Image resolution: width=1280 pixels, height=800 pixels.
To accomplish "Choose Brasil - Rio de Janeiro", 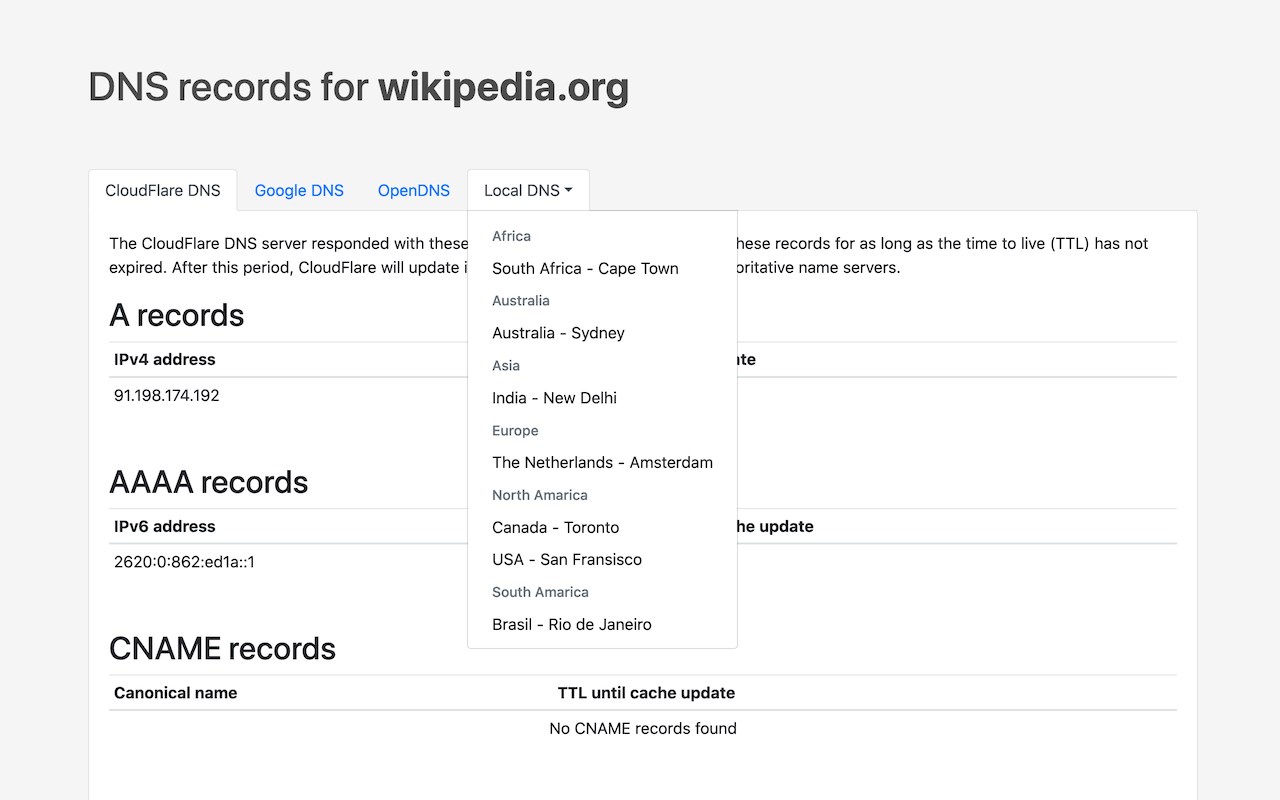I will click(571, 624).
